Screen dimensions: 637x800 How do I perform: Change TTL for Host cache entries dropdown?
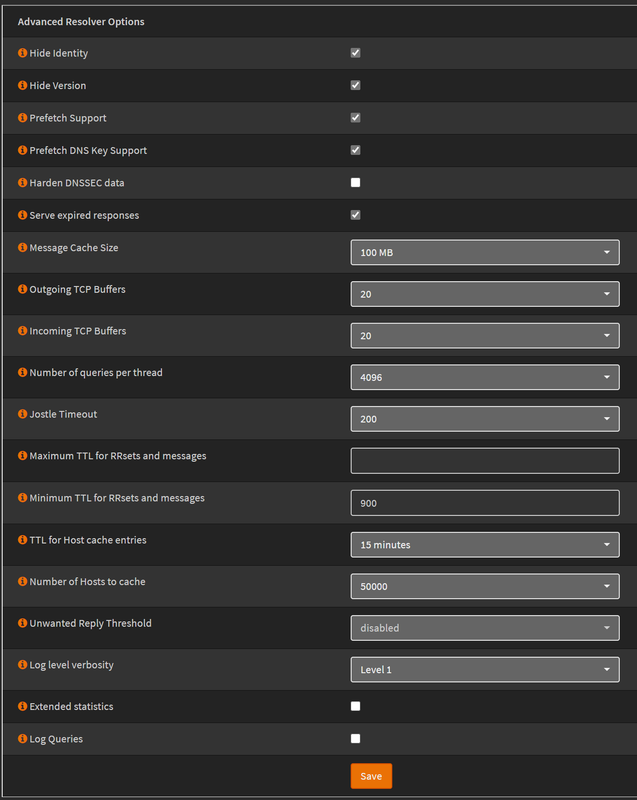tap(485, 544)
